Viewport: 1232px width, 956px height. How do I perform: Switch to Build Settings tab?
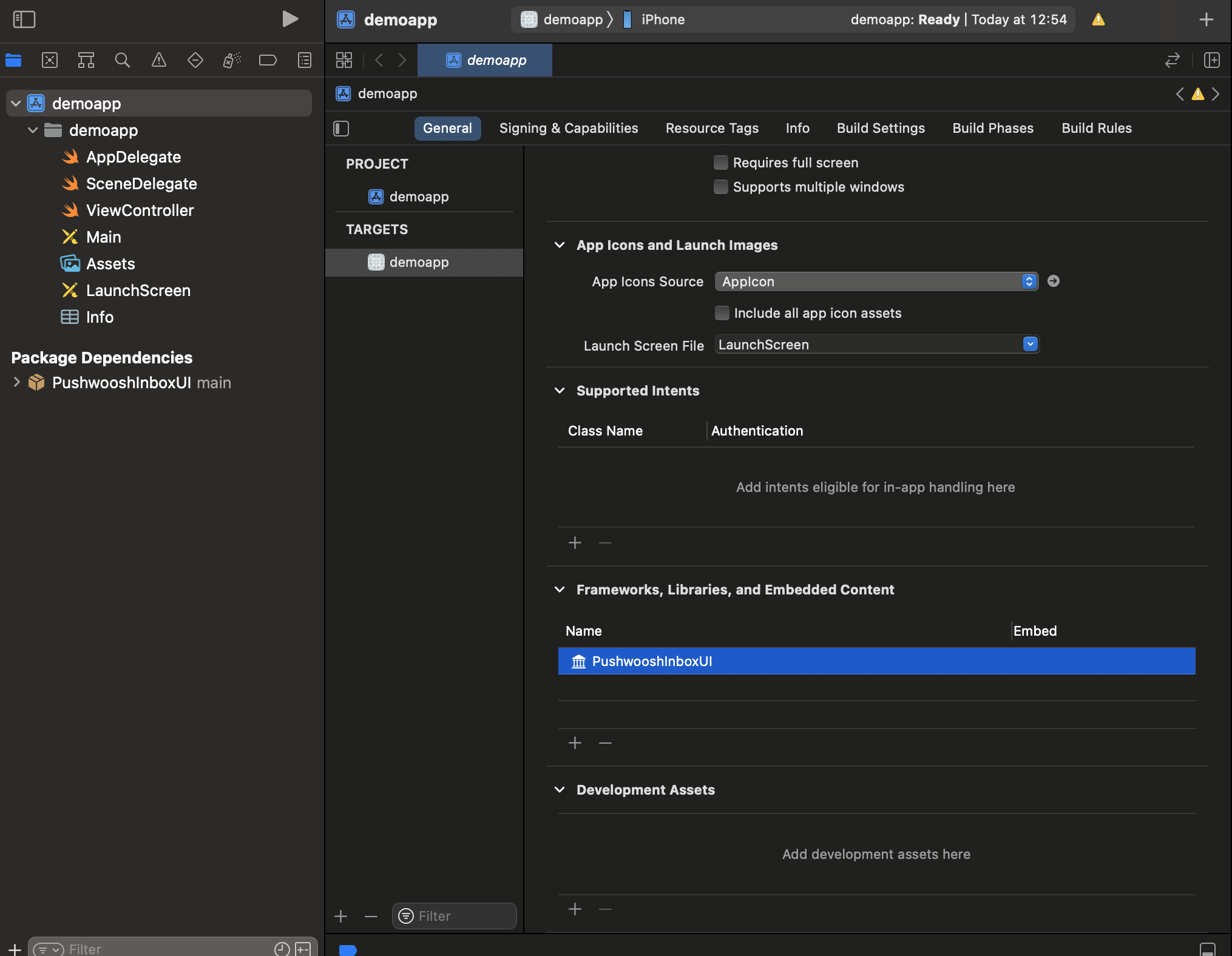coord(881,128)
